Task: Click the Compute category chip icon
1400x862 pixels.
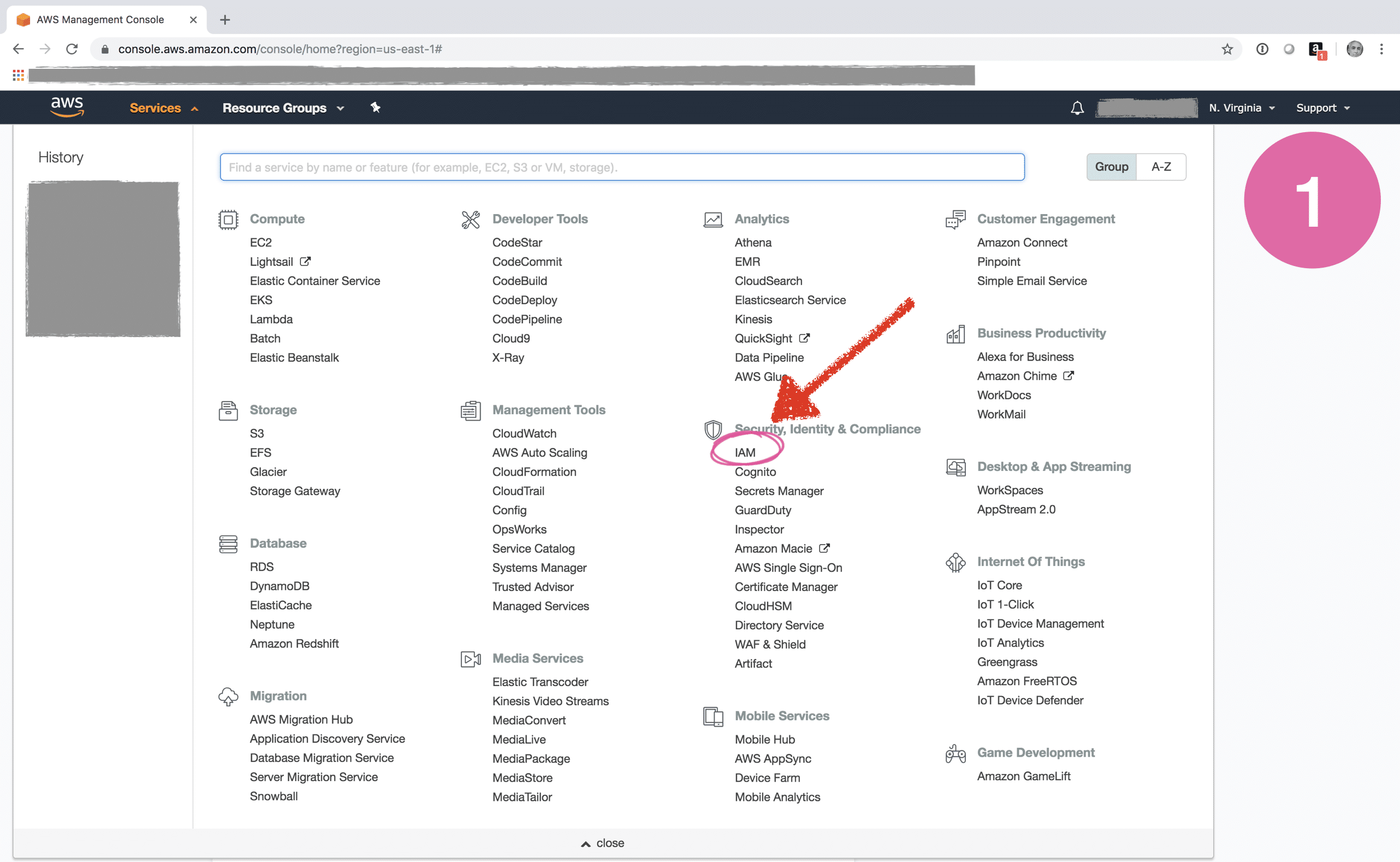Action: (x=228, y=220)
